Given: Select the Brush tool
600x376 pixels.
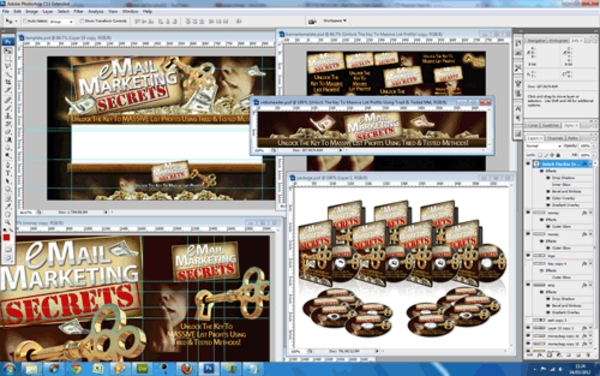Looking at the screenshot, I should point(8,107).
